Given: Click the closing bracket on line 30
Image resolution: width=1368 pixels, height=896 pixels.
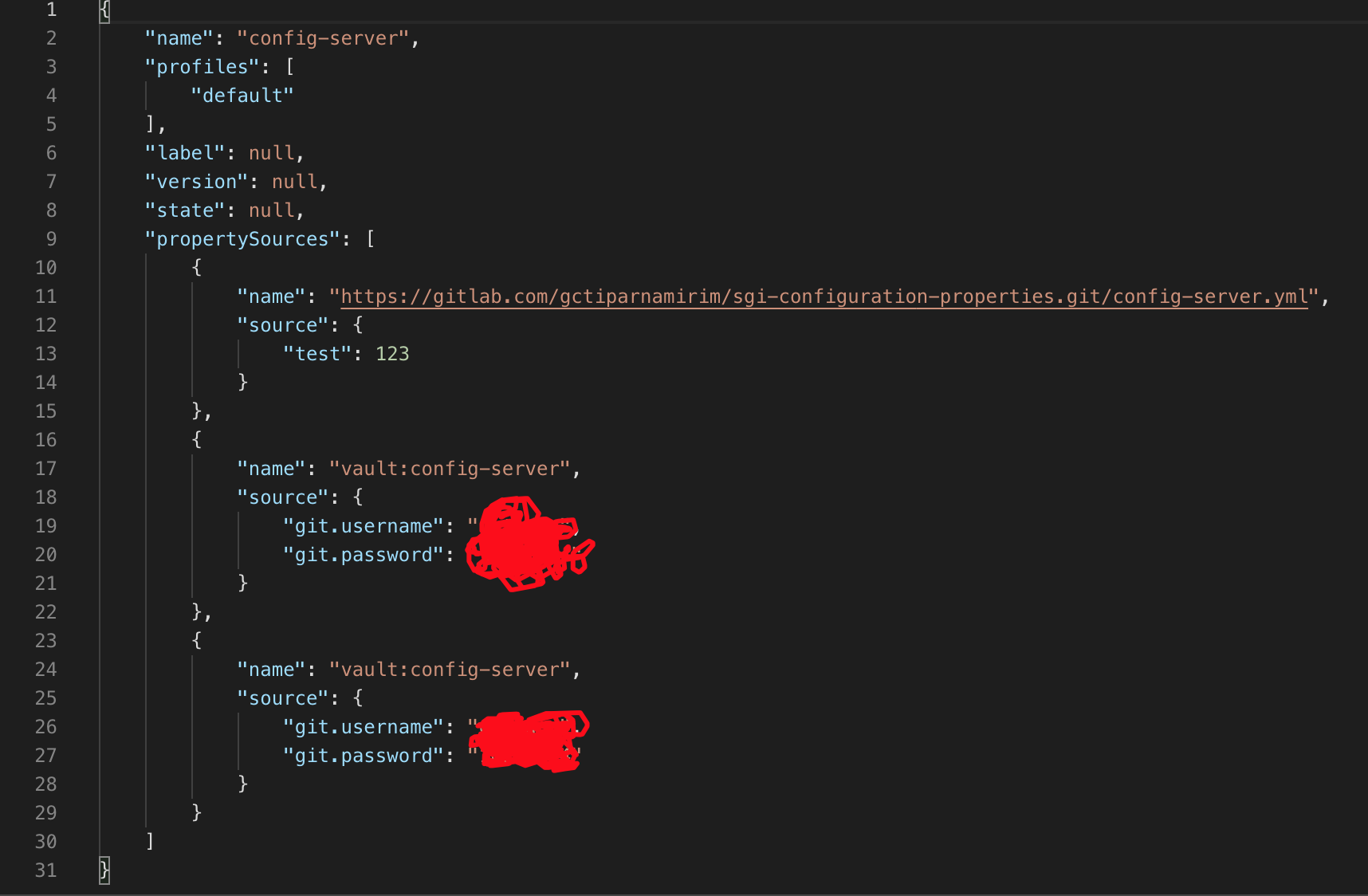Looking at the screenshot, I should [x=148, y=841].
